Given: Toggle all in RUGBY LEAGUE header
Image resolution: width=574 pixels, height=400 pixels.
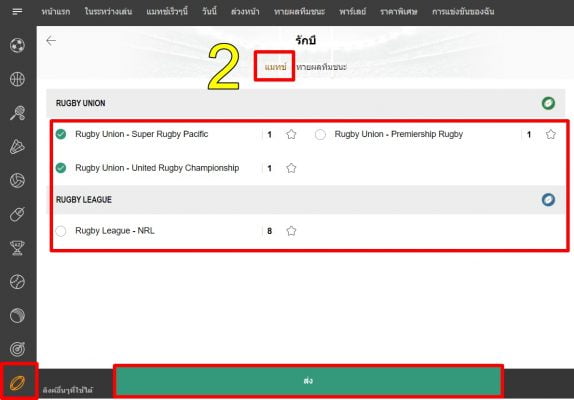Looking at the screenshot, I should point(548,200).
